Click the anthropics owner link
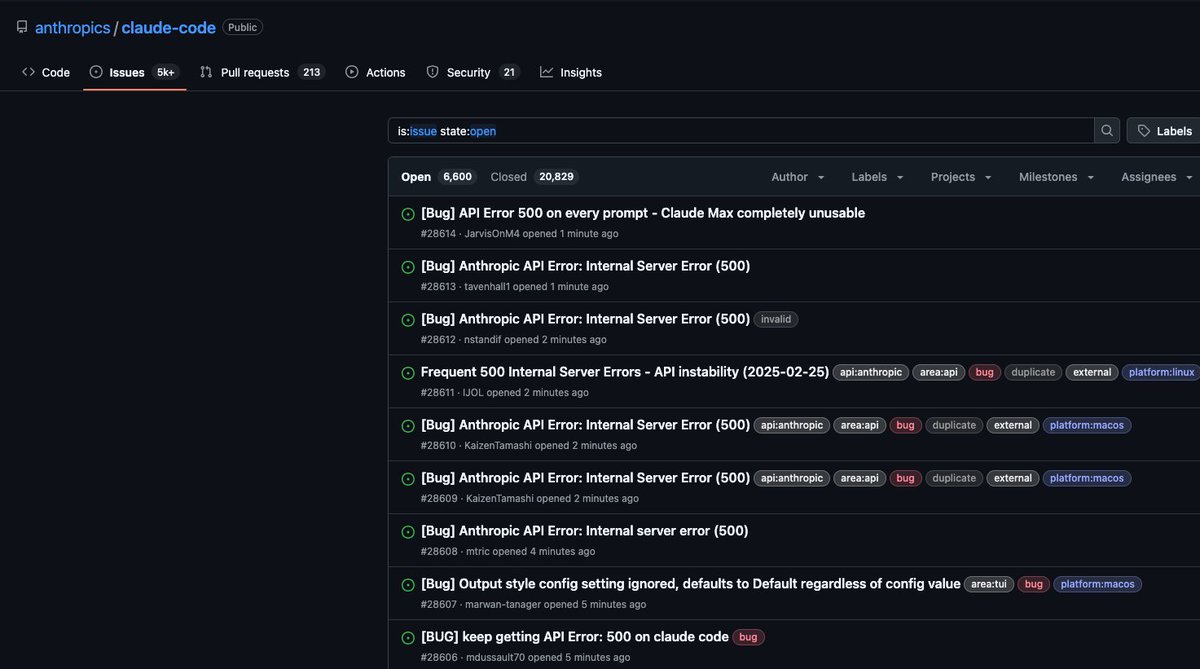 tap(73, 28)
